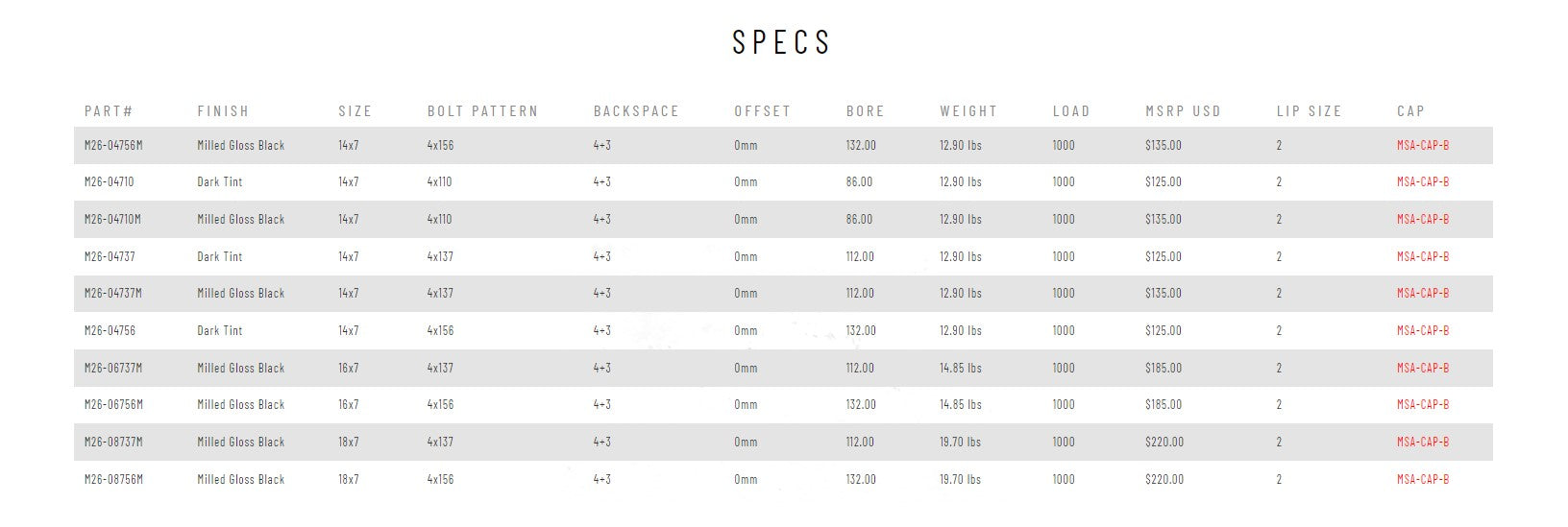
Task: Click the CAP column header
Action: point(1410,111)
